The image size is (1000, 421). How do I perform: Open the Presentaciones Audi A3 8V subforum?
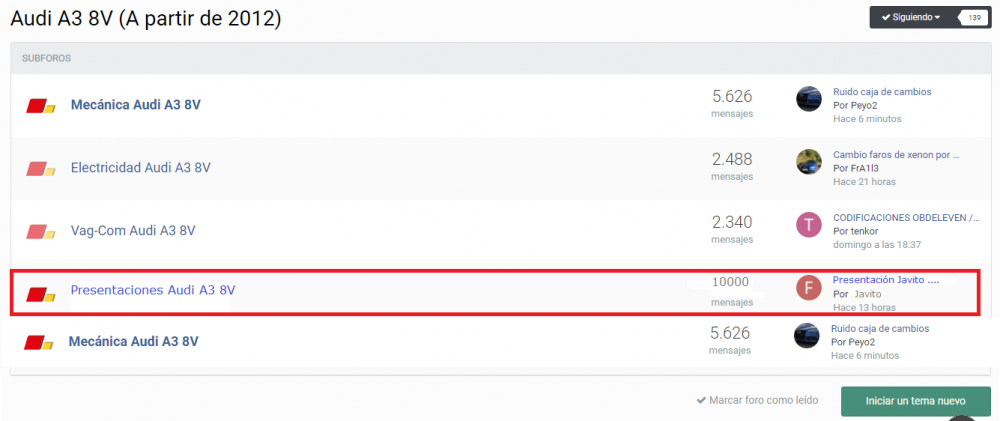(153, 290)
